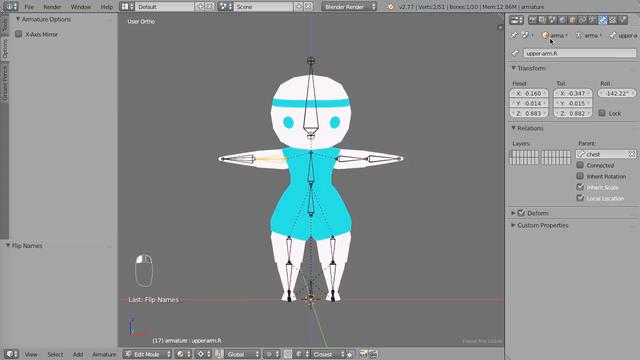Open the Global transform orientation dropdown

242,354
